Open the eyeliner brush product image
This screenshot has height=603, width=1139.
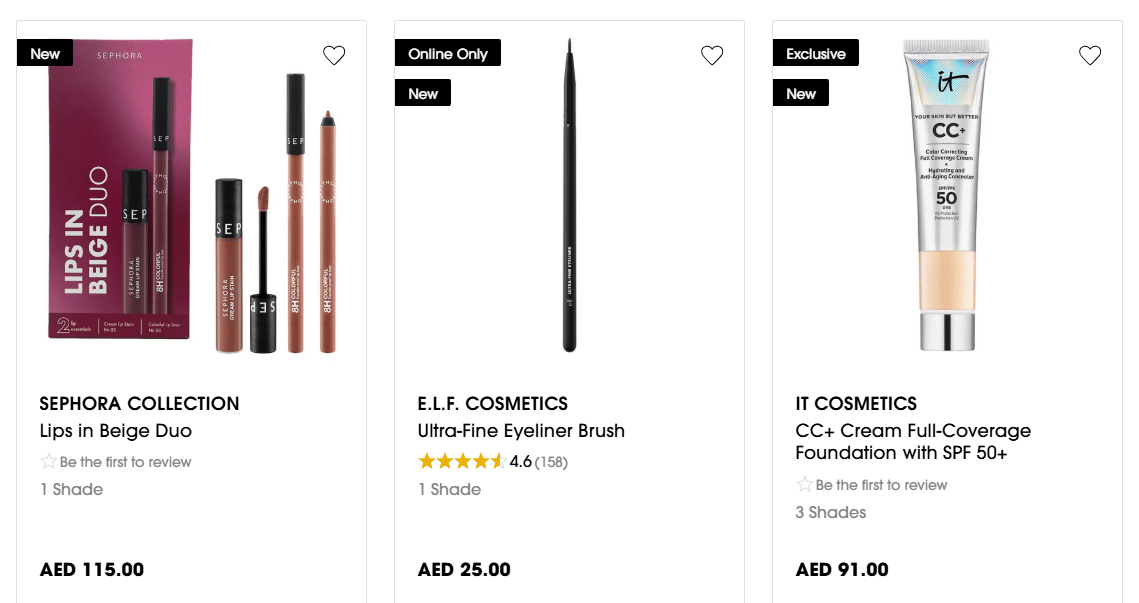(569, 197)
